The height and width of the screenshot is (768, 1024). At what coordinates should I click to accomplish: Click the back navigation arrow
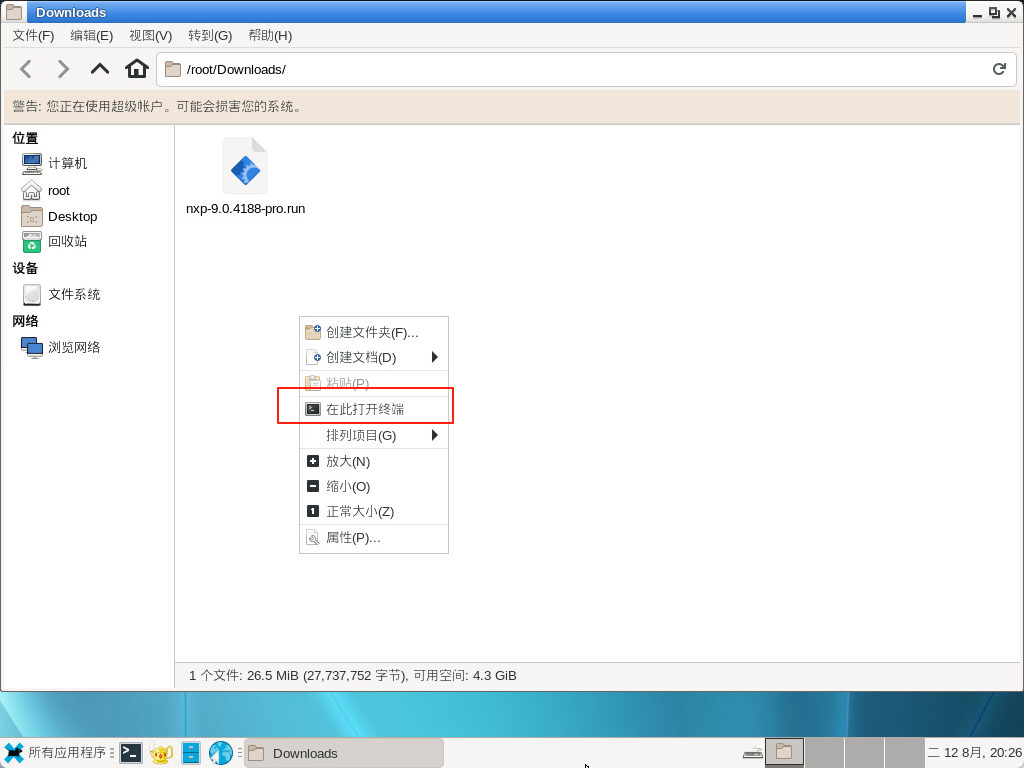(26, 69)
